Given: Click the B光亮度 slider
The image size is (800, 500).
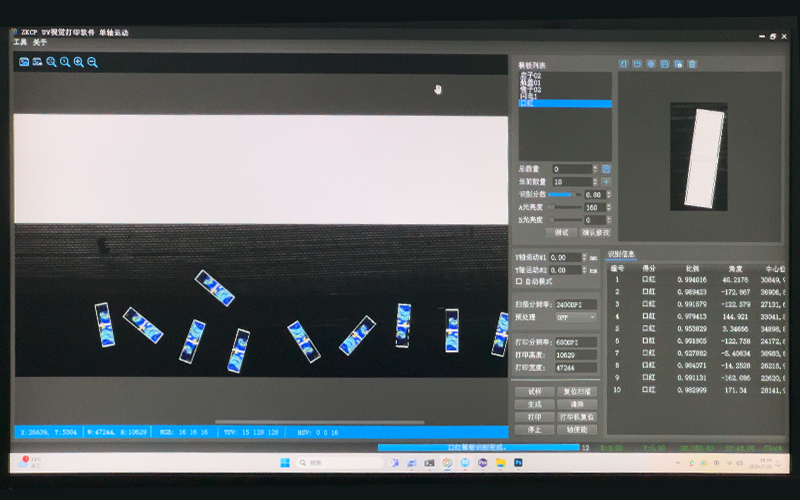Looking at the screenshot, I should tap(565, 220).
